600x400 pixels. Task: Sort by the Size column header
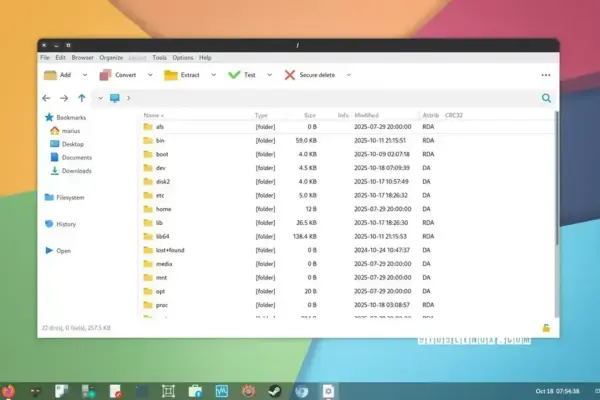point(310,115)
